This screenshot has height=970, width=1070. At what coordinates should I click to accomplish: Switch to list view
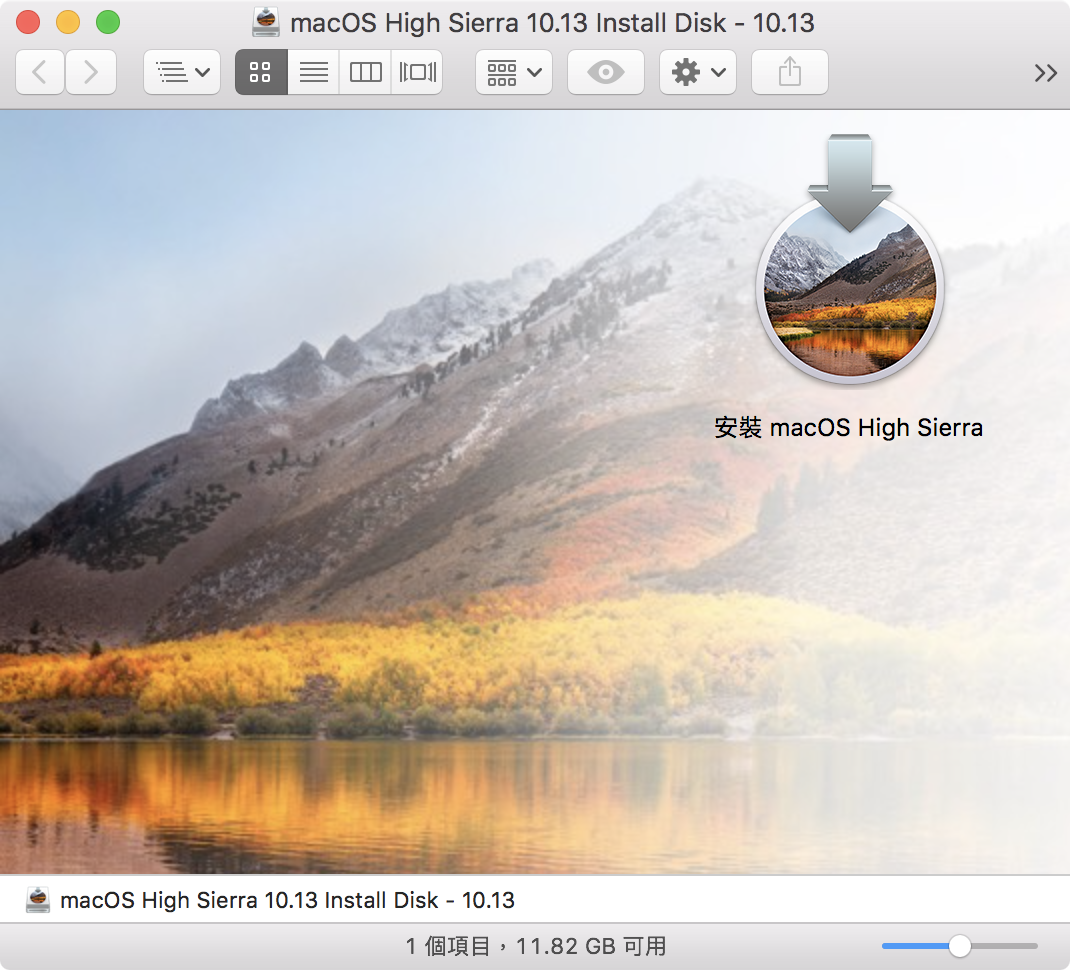pyautogui.click(x=313, y=72)
